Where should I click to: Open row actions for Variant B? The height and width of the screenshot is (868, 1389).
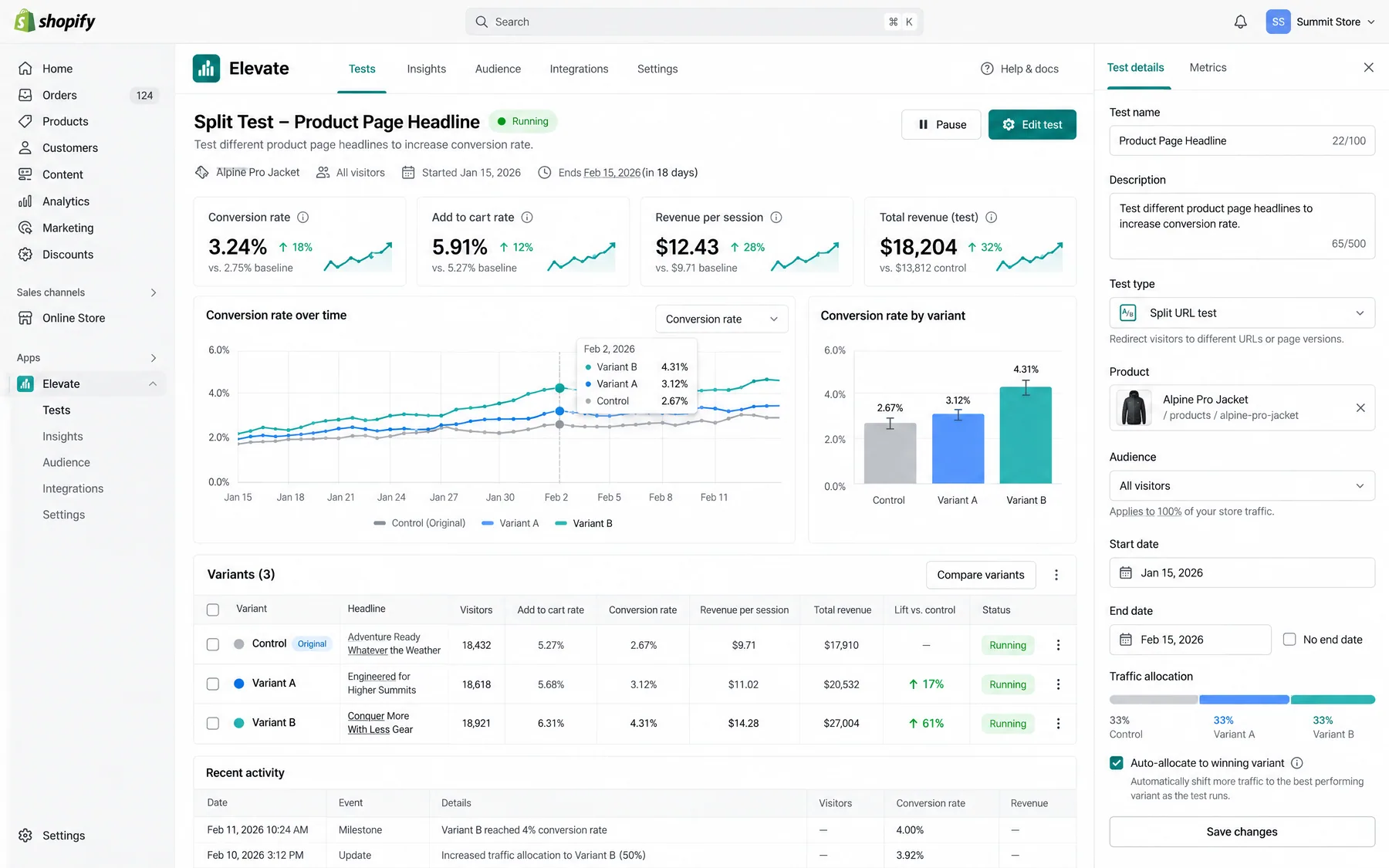[x=1058, y=724]
